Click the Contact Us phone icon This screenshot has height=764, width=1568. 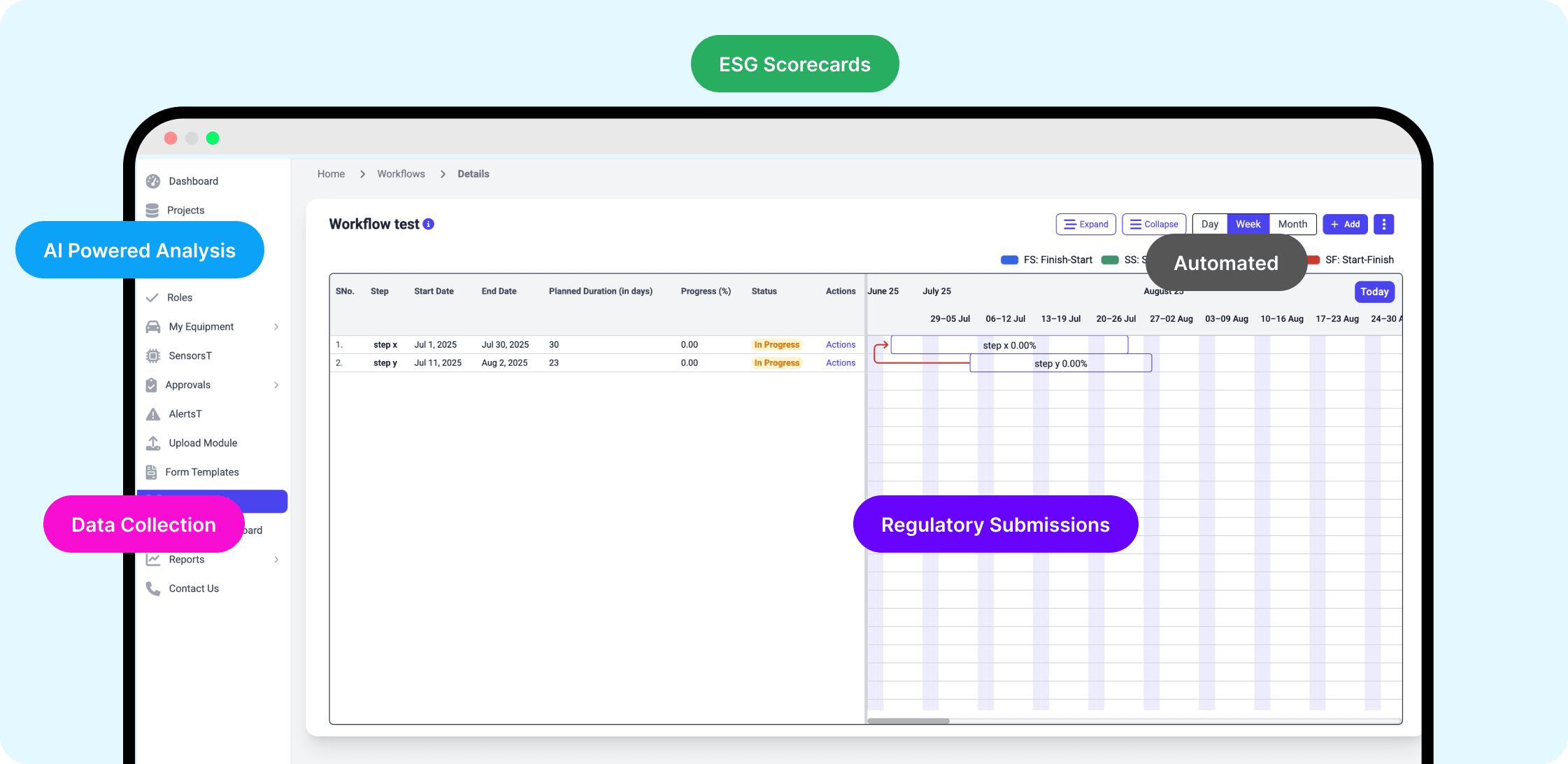(153, 588)
